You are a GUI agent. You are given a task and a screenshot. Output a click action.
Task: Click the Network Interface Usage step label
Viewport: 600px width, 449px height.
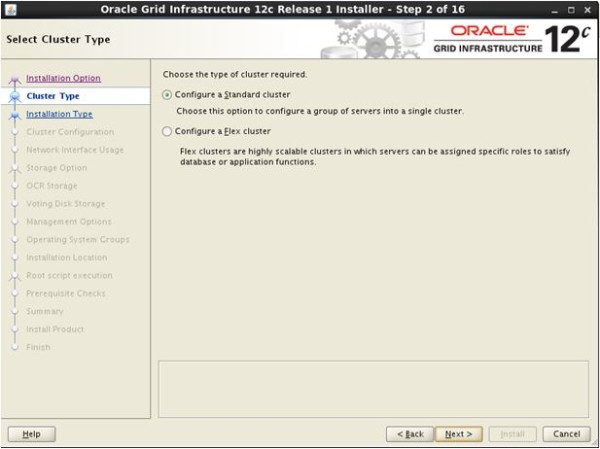(75, 150)
